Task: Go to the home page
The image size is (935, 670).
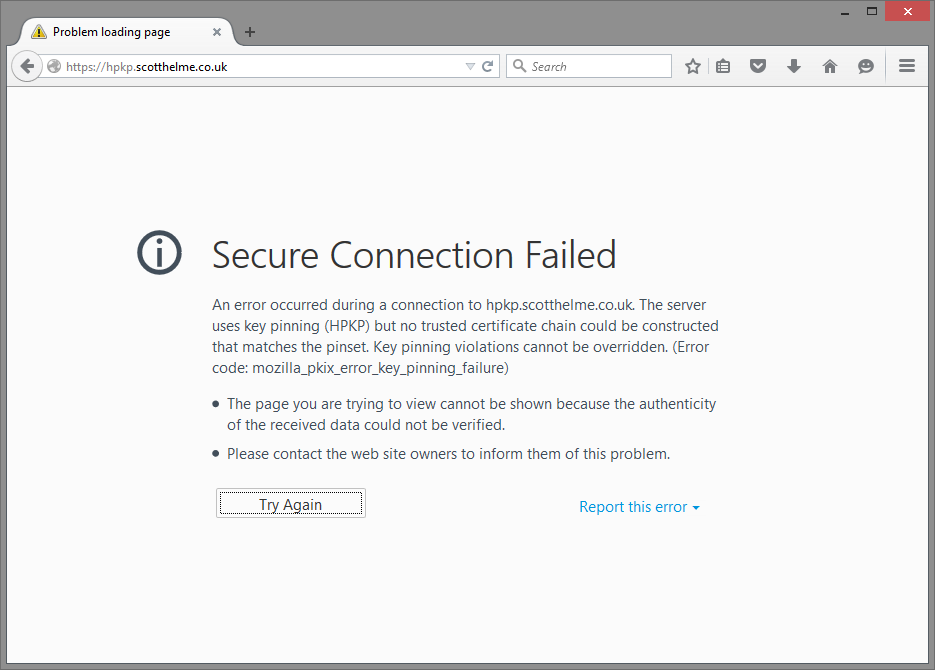Action: click(829, 66)
